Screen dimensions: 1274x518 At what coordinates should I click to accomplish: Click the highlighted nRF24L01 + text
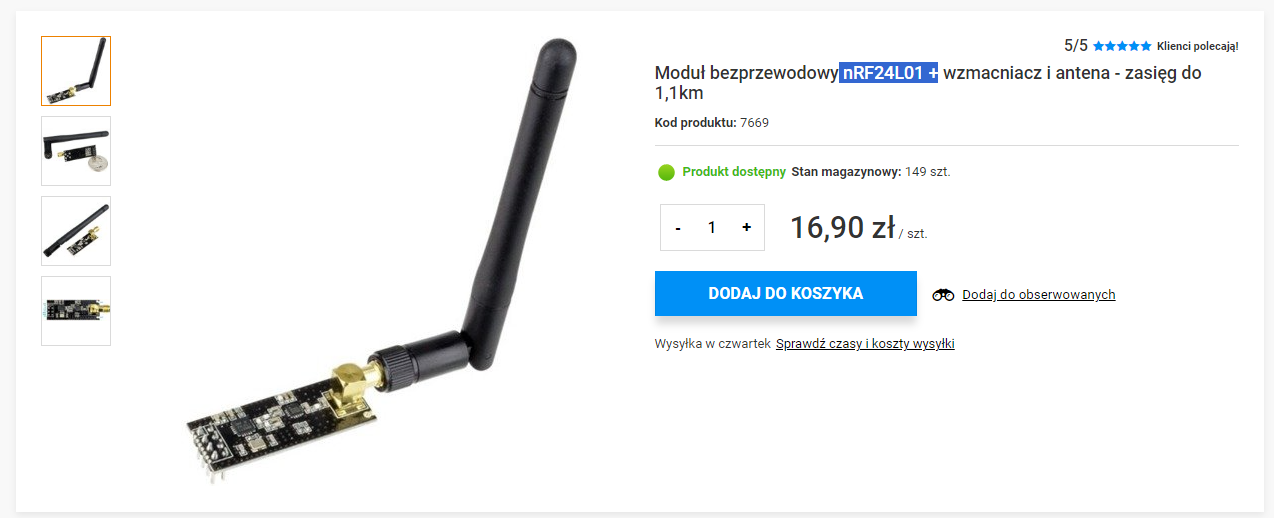click(x=889, y=73)
